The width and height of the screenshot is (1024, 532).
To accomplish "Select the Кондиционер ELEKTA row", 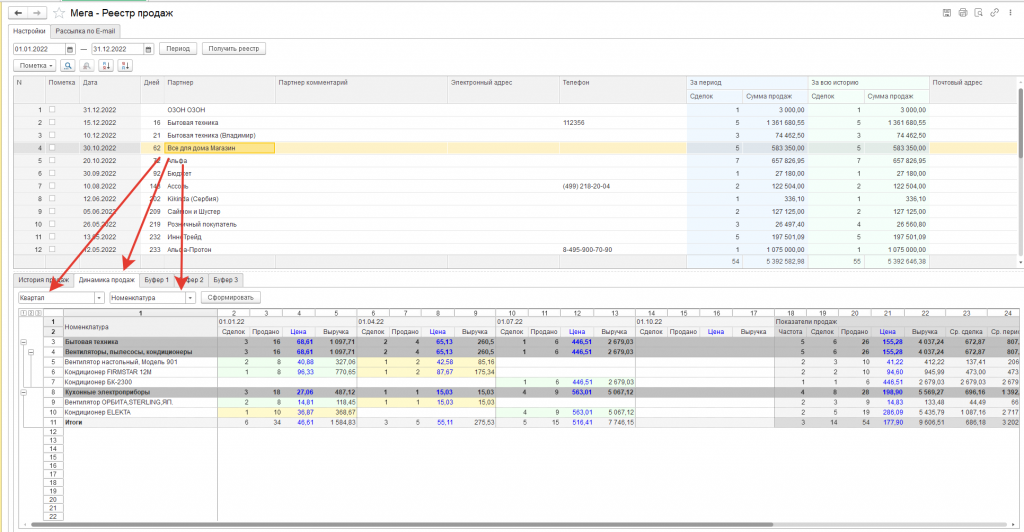I will pos(140,413).
